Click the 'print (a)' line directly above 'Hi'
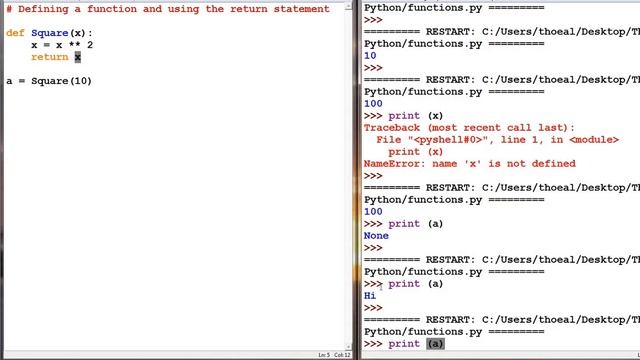 403,284
